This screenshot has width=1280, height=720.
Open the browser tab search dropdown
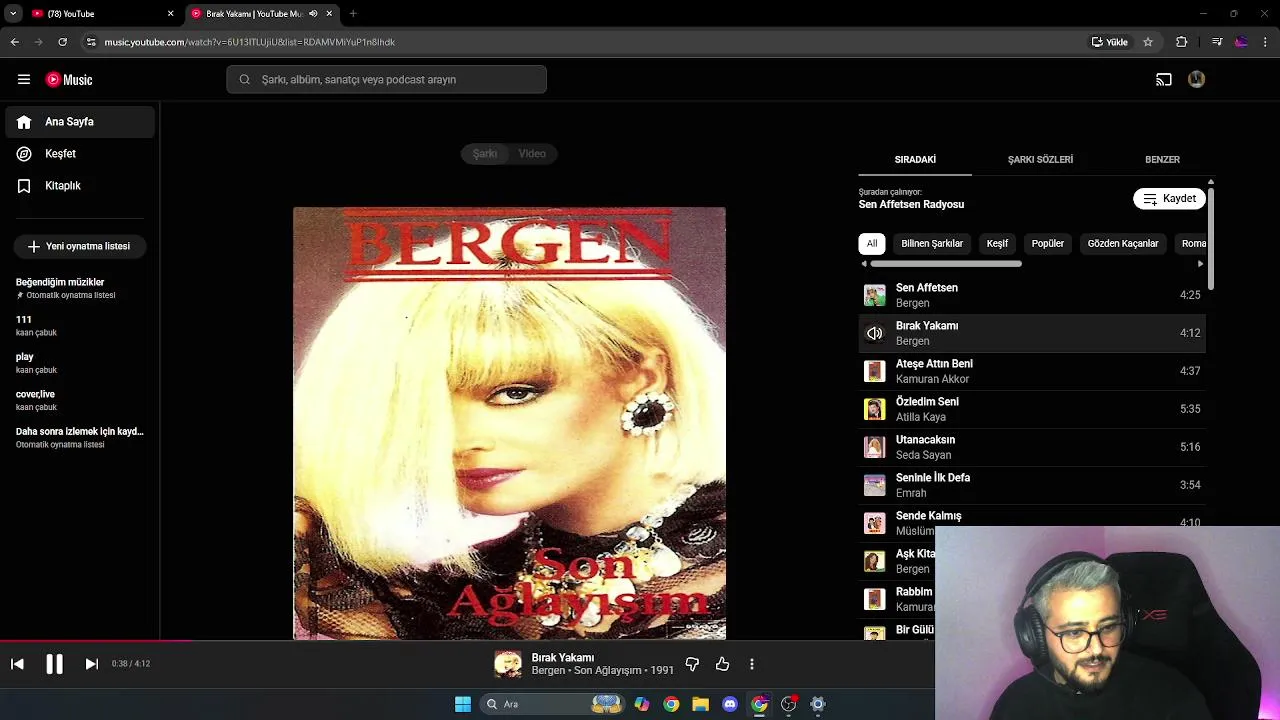pos(13,14)
